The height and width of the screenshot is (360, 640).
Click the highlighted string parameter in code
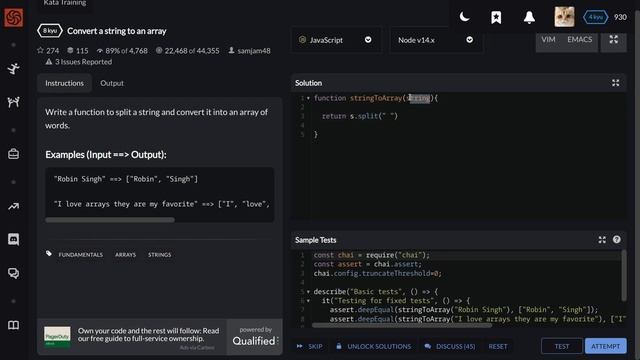419,98
